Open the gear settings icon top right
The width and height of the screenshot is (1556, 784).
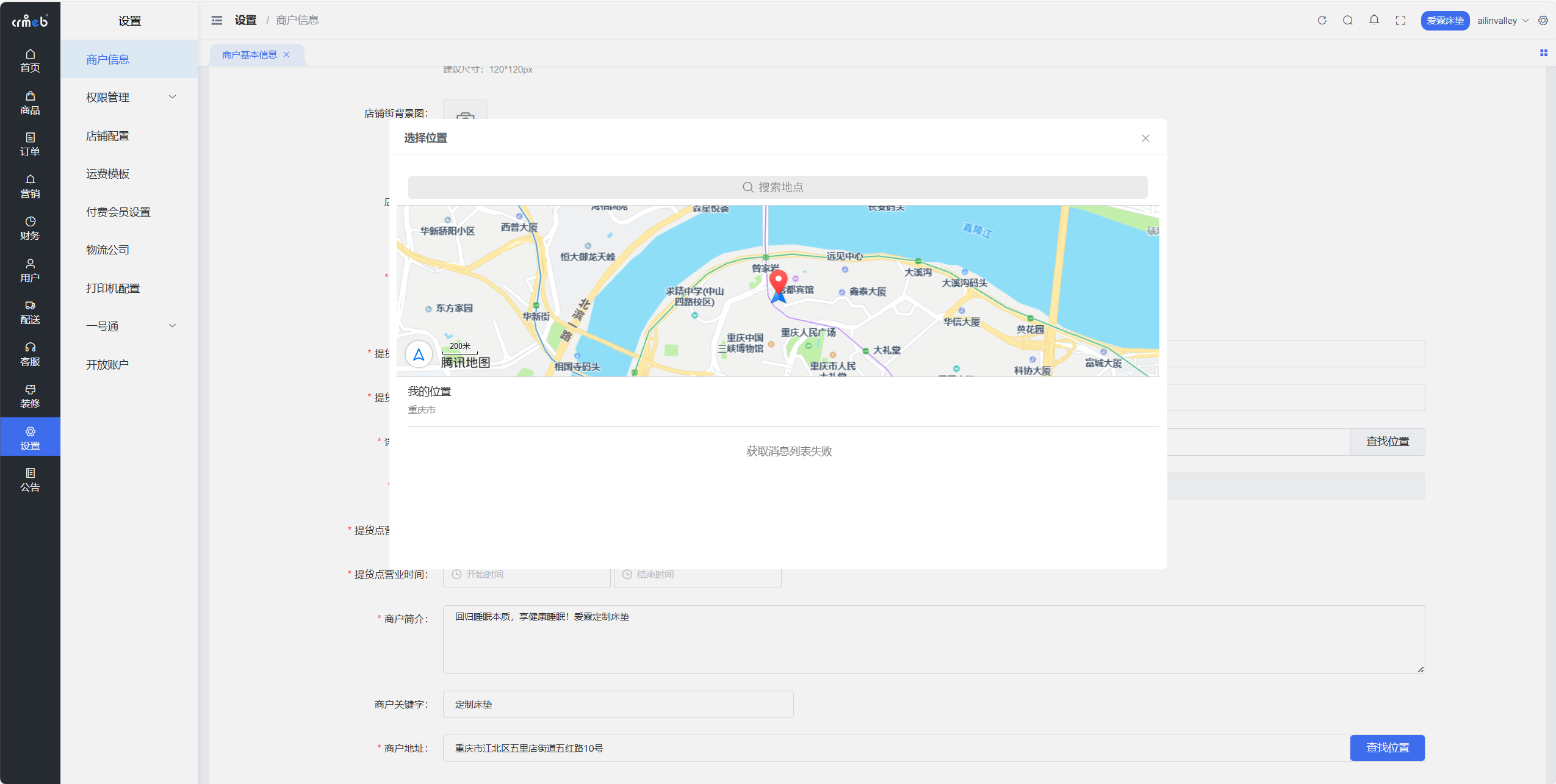pos(1543,20)
